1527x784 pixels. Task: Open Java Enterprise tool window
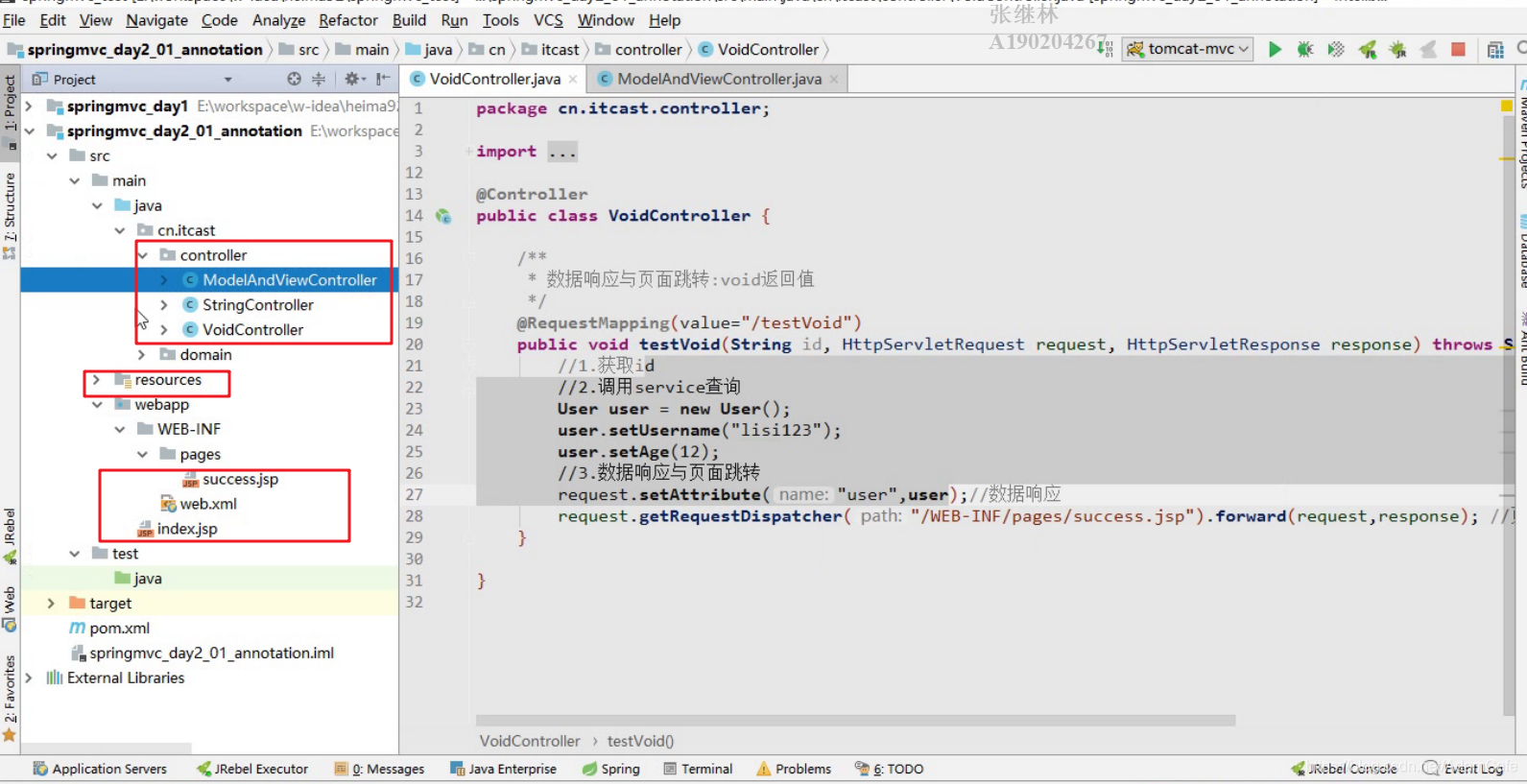[503, 769]
